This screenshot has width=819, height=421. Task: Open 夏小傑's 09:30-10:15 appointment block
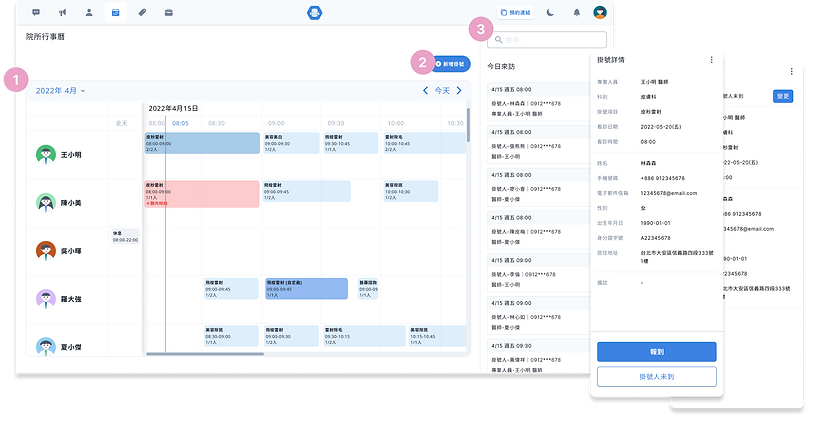tap(364, 336)
